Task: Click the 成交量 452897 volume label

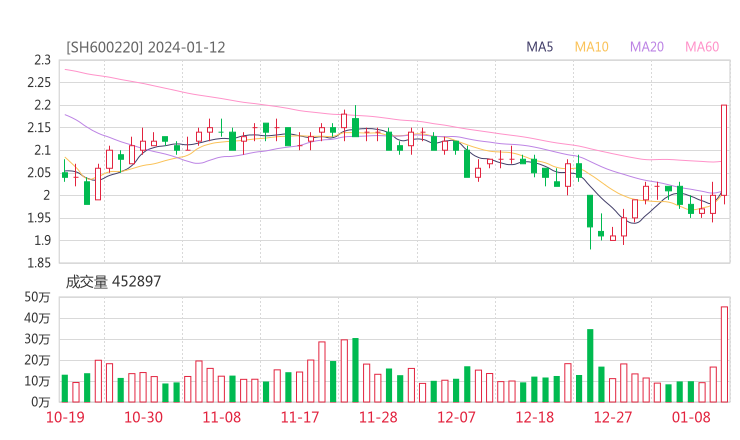Action: pos(113,282)
